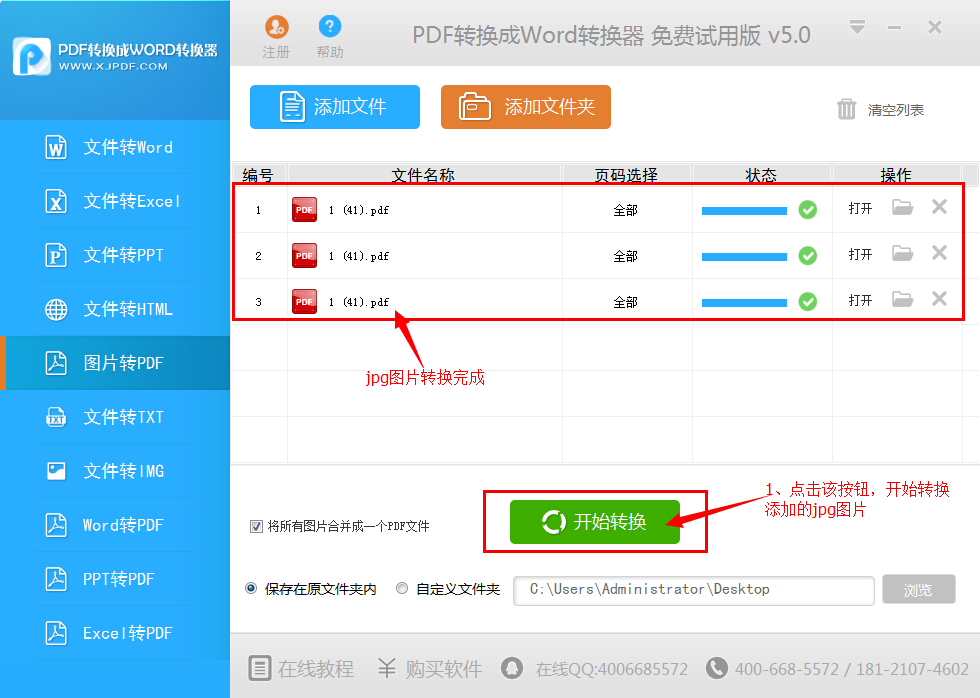This screenshot has width=980, height=698.
Task: Select 文件转Excel in sidebar
Action: (115, 201)
